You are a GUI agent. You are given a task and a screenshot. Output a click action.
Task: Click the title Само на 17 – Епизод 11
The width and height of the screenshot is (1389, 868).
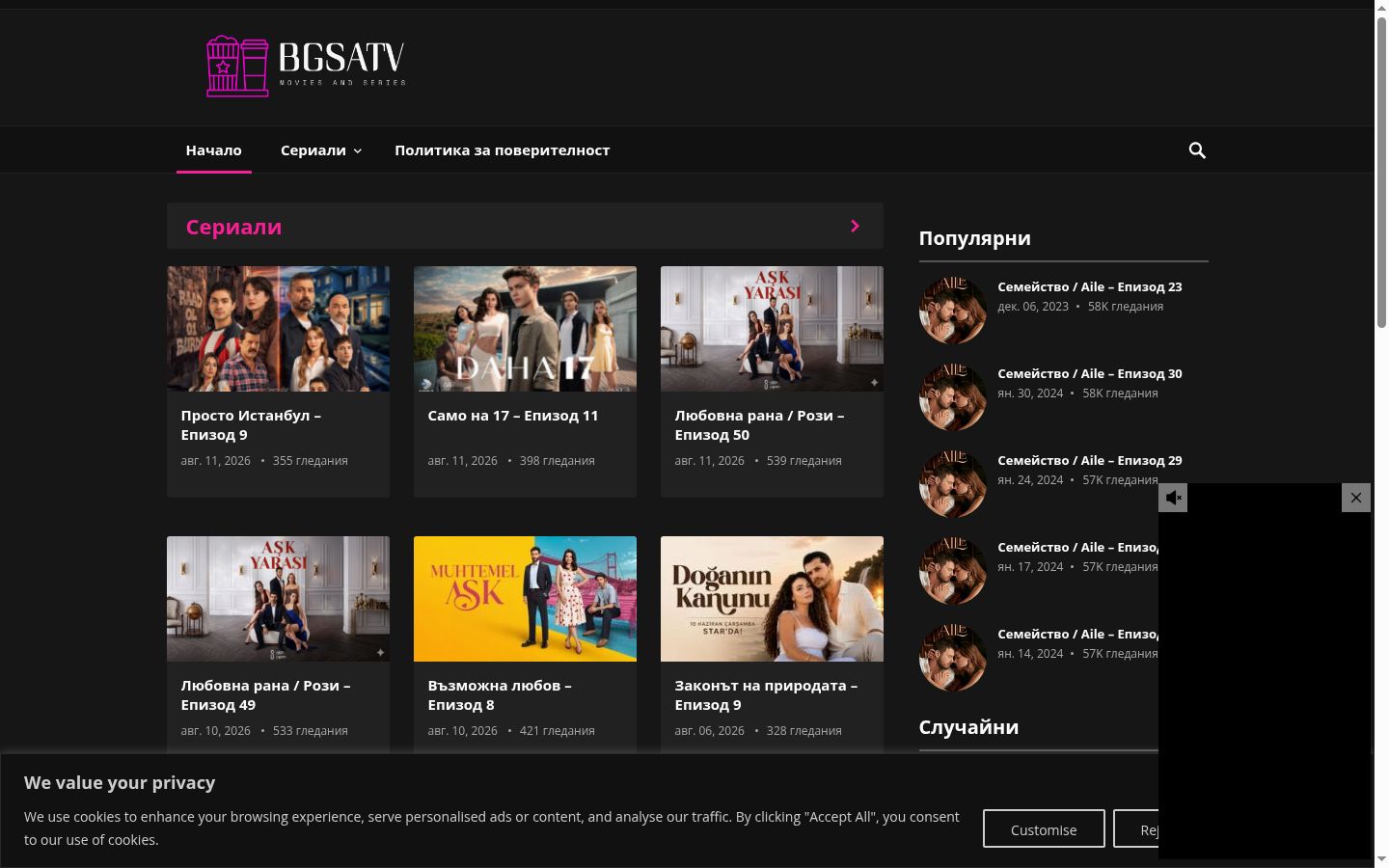coord(513,416)
